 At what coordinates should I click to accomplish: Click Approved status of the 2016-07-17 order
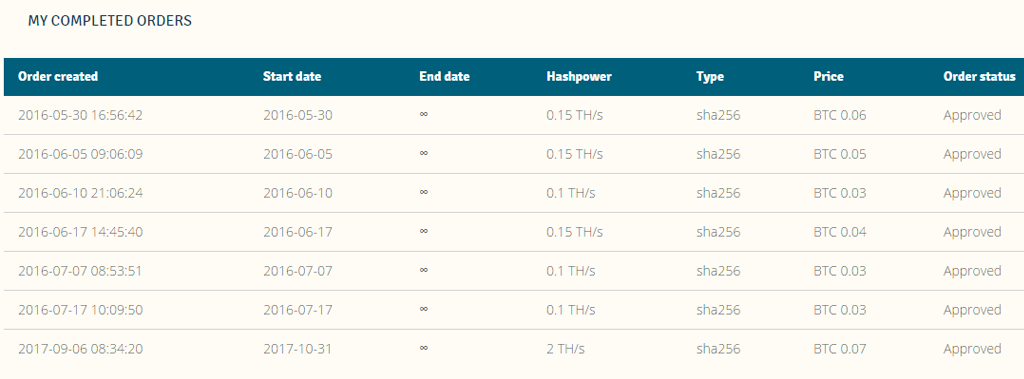tap(972, 310)
